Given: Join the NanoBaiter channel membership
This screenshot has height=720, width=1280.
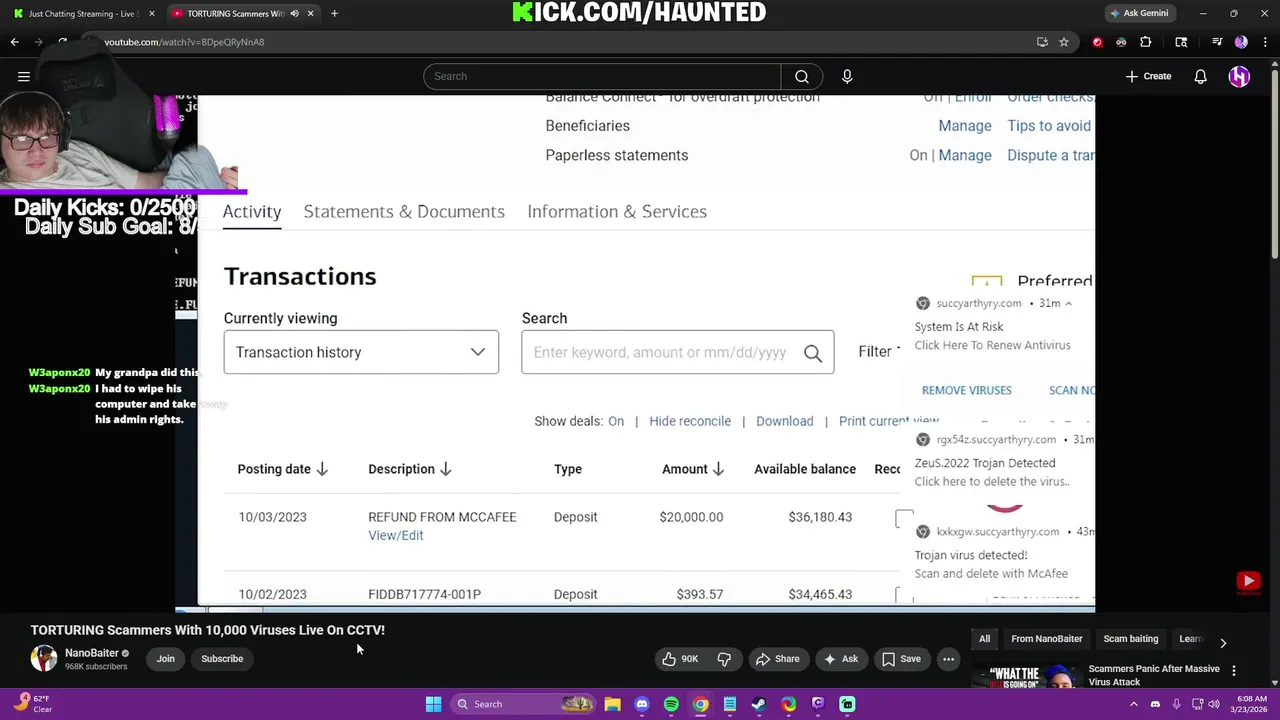Looking at the screenshot, I should tap(165, 659).
